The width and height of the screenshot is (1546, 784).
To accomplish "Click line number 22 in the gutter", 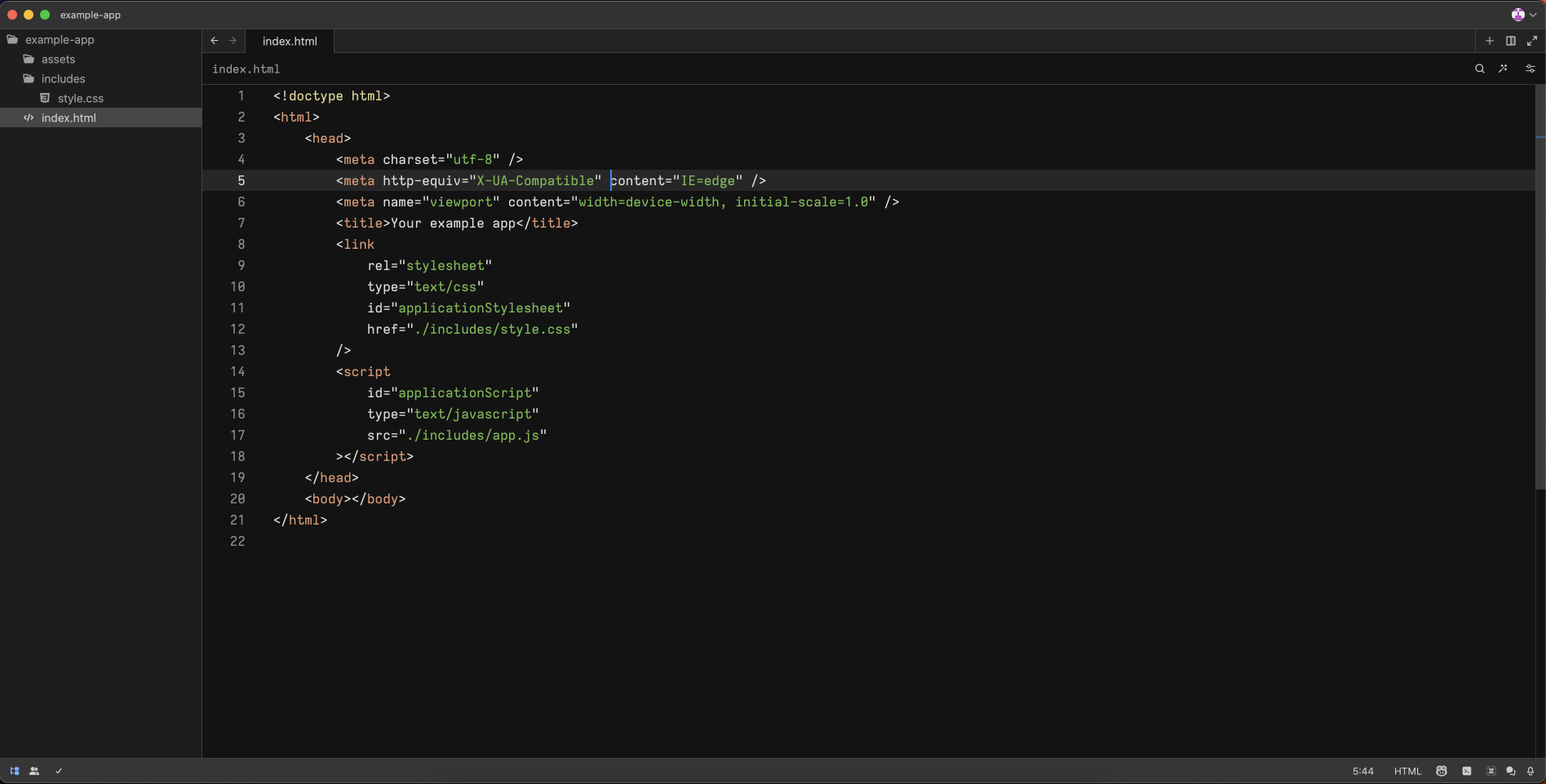I will 237,541.
